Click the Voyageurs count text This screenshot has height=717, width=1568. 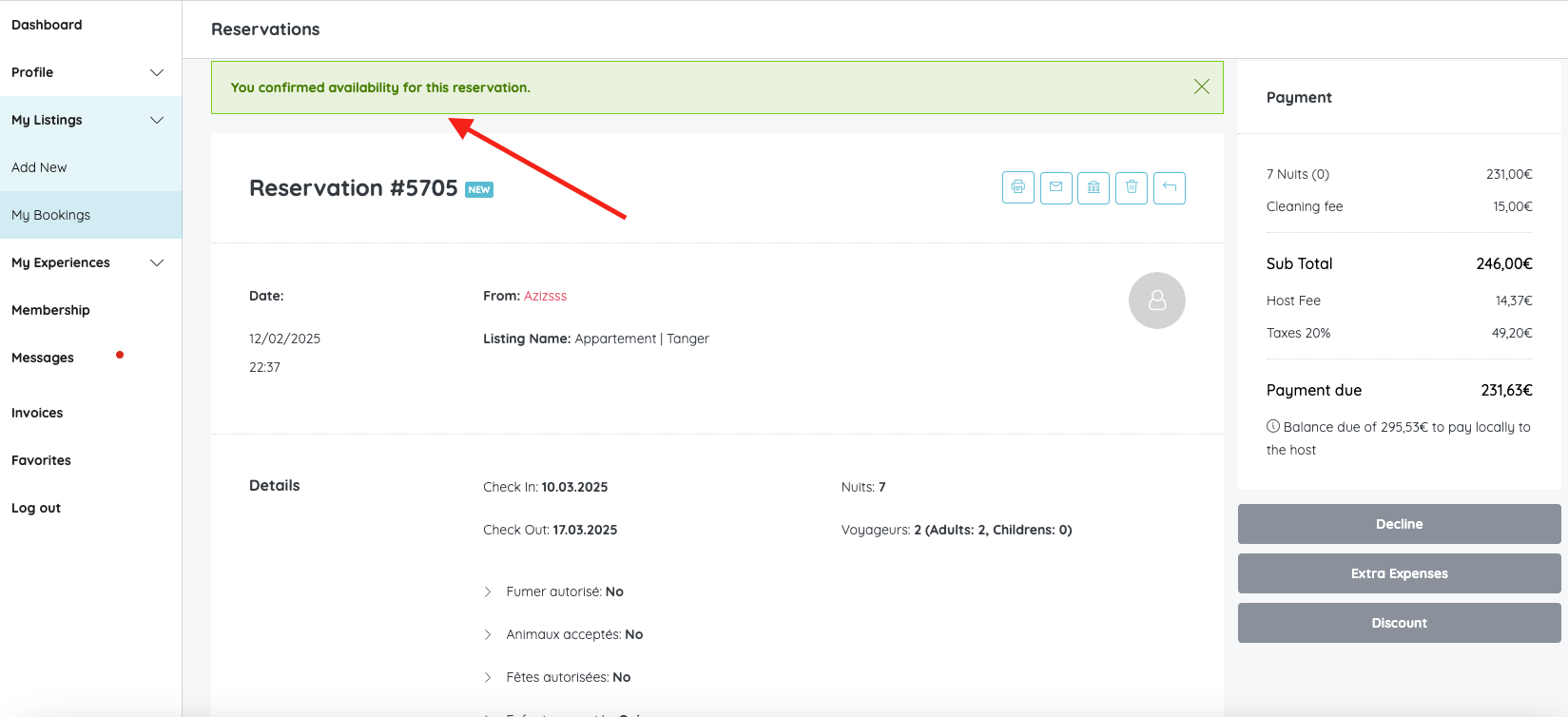956,530
